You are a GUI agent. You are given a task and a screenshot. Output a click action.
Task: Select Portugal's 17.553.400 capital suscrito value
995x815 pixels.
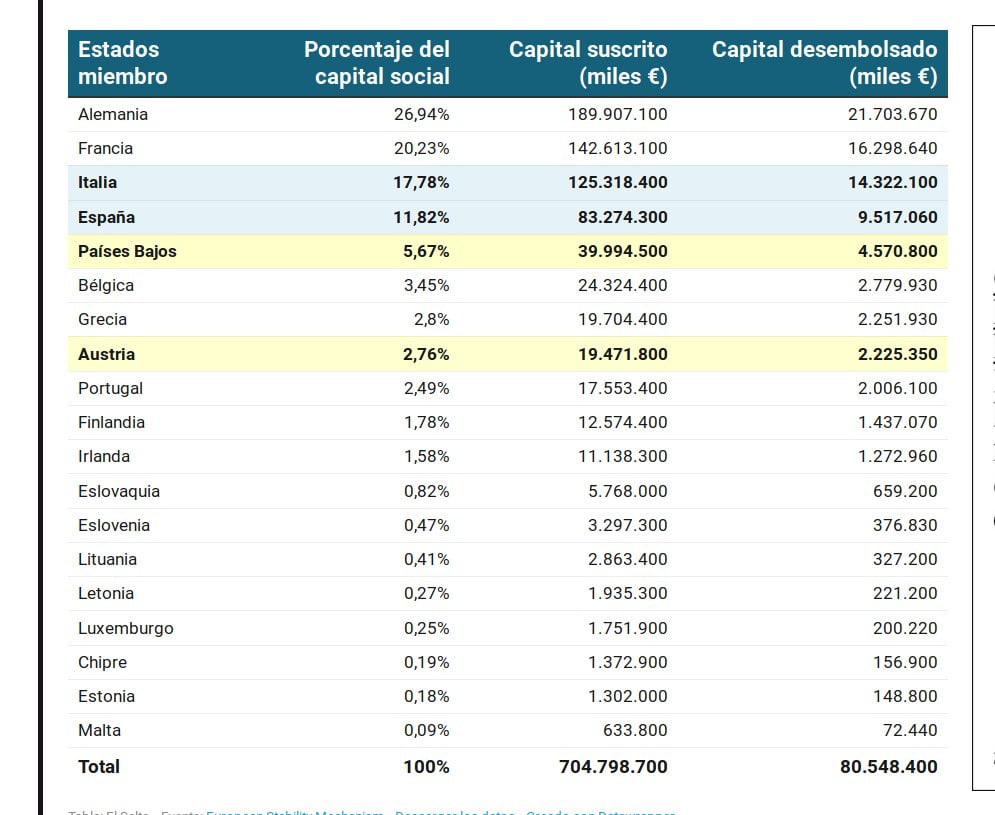coord(623,388)
